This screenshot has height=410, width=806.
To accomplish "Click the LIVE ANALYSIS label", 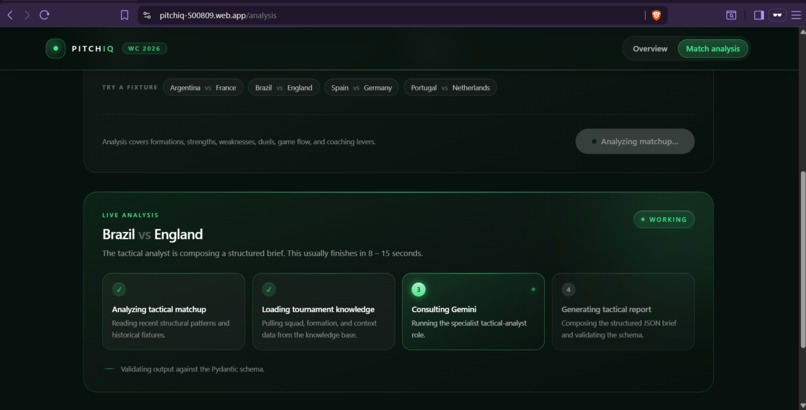I will [x=131, y=215].
